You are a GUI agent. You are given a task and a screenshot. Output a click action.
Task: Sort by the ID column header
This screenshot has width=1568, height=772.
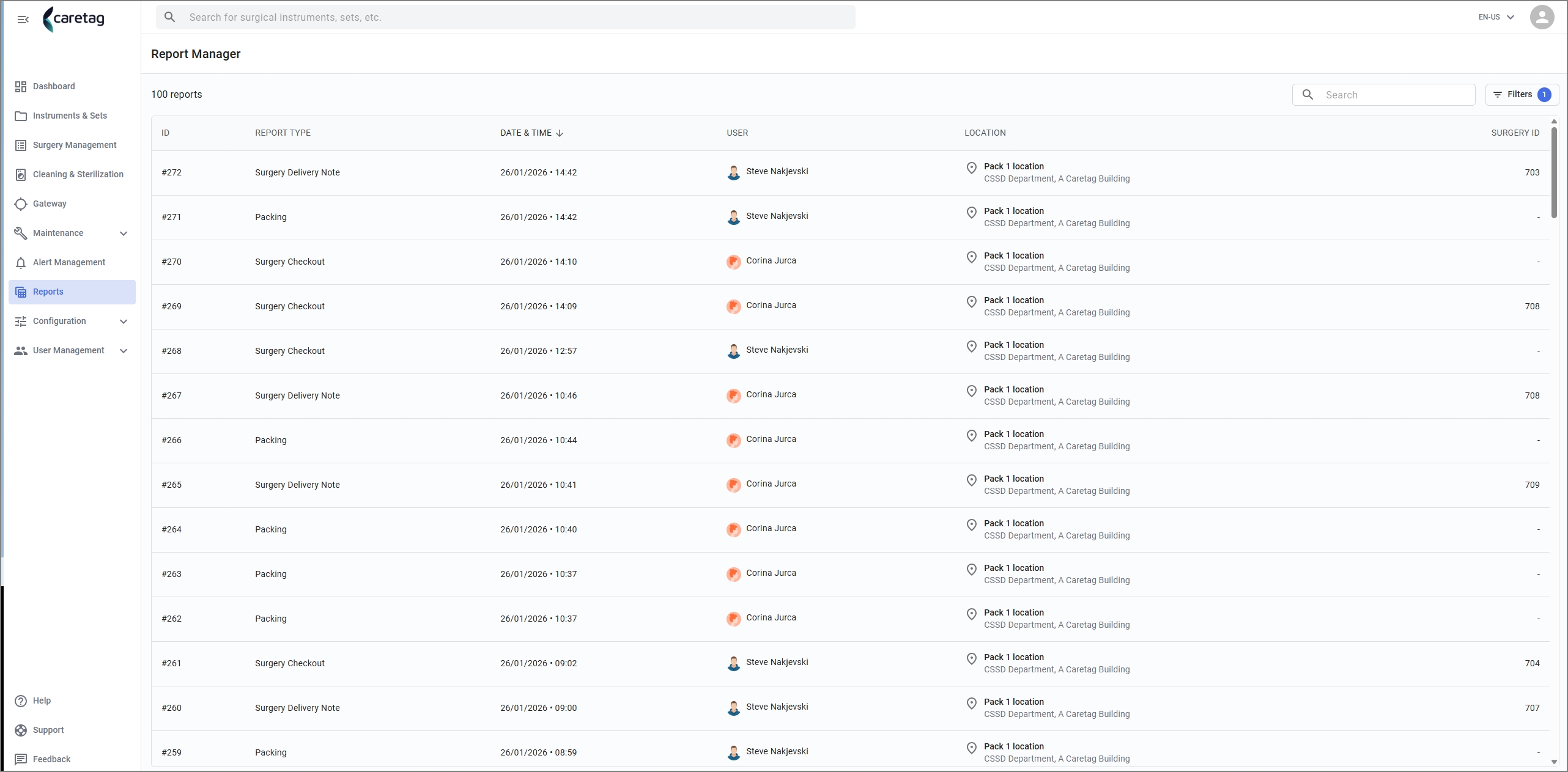[x=165, y=133]
